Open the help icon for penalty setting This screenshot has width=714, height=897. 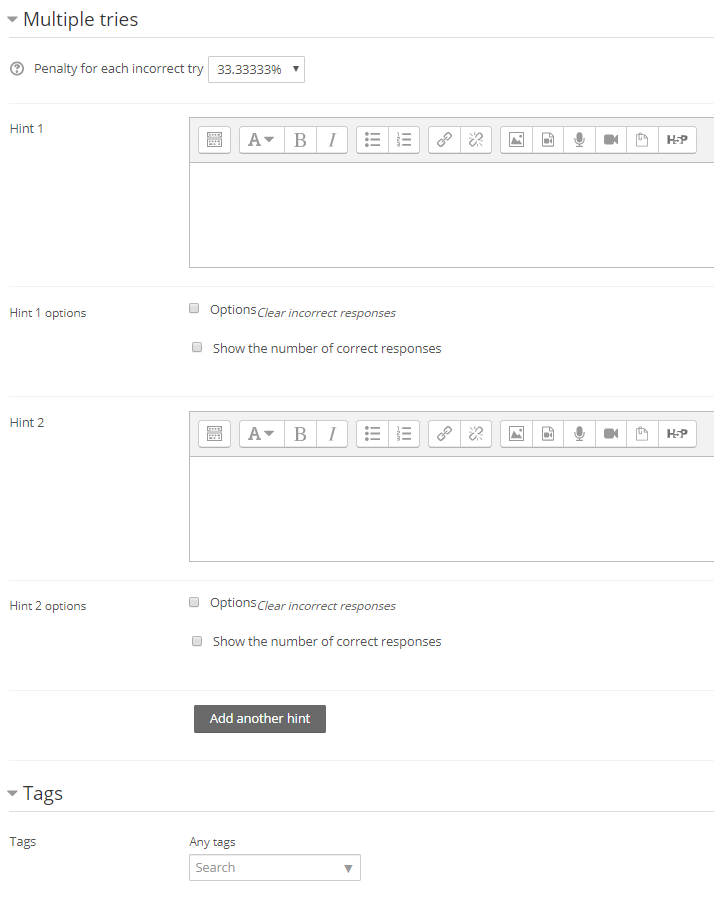coord(17,69)
